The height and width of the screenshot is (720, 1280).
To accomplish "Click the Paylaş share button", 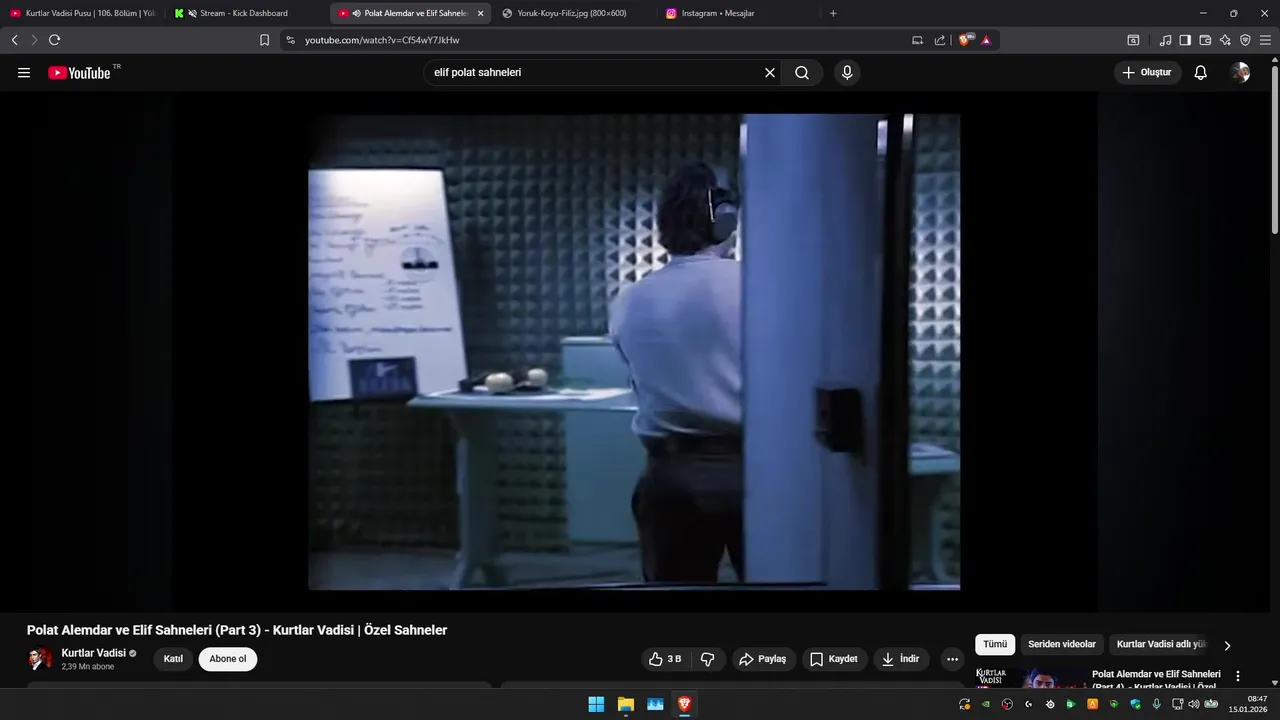I will [763, 659].
